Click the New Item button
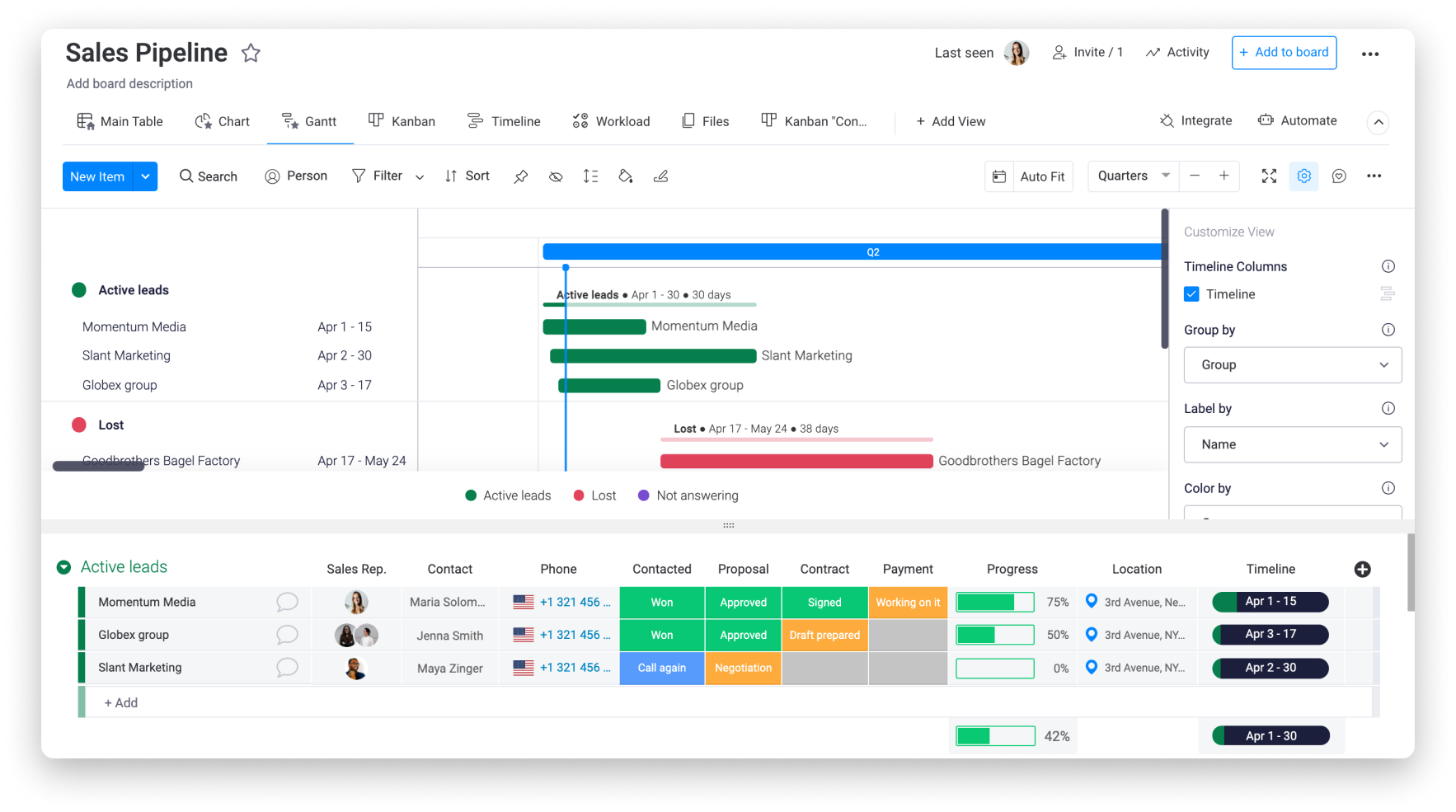 click(97, 176)
